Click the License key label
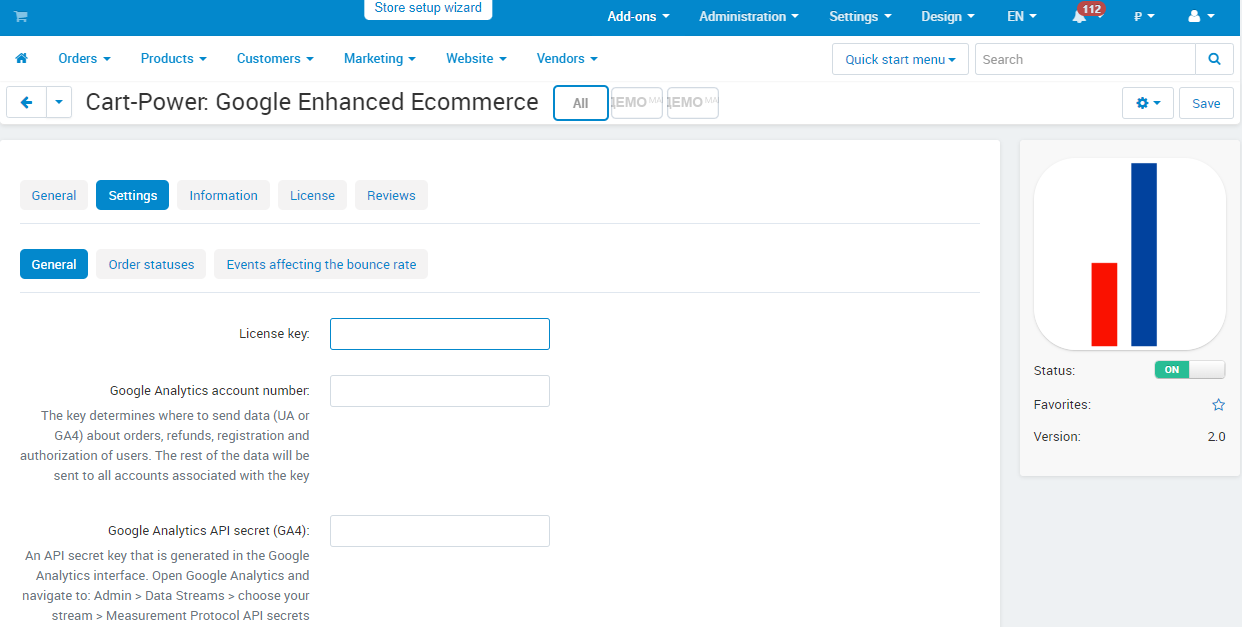This screenshot has width=1242, height=627. [x=274, y=333]
